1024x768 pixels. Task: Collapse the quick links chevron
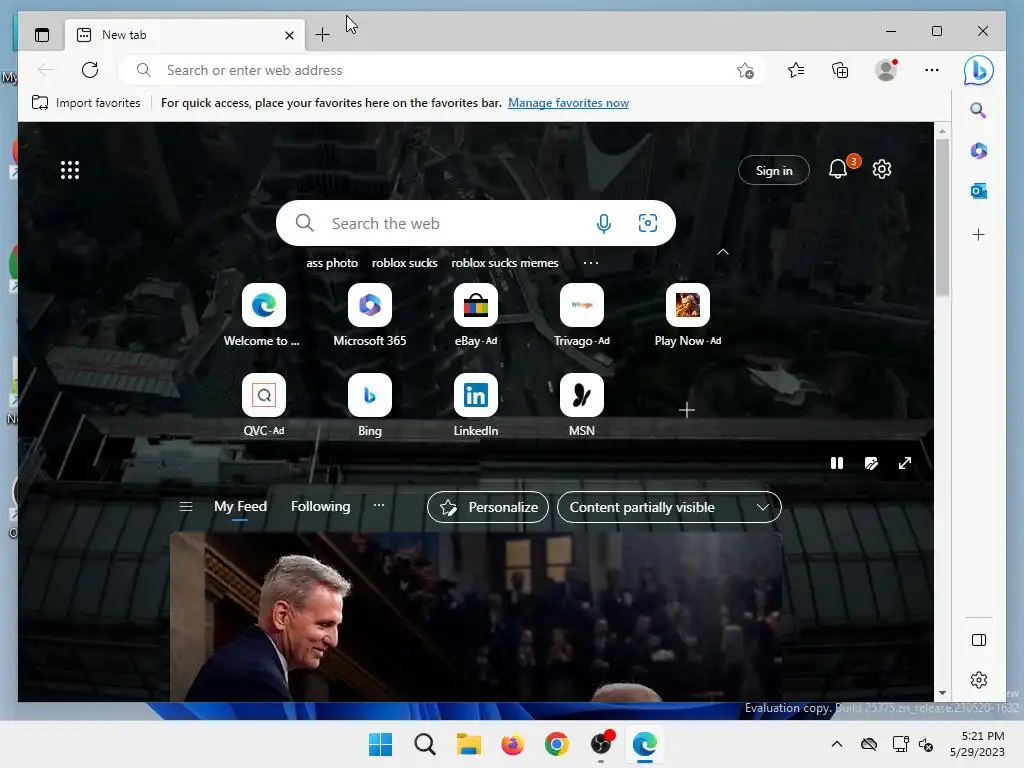pos(722,252)
